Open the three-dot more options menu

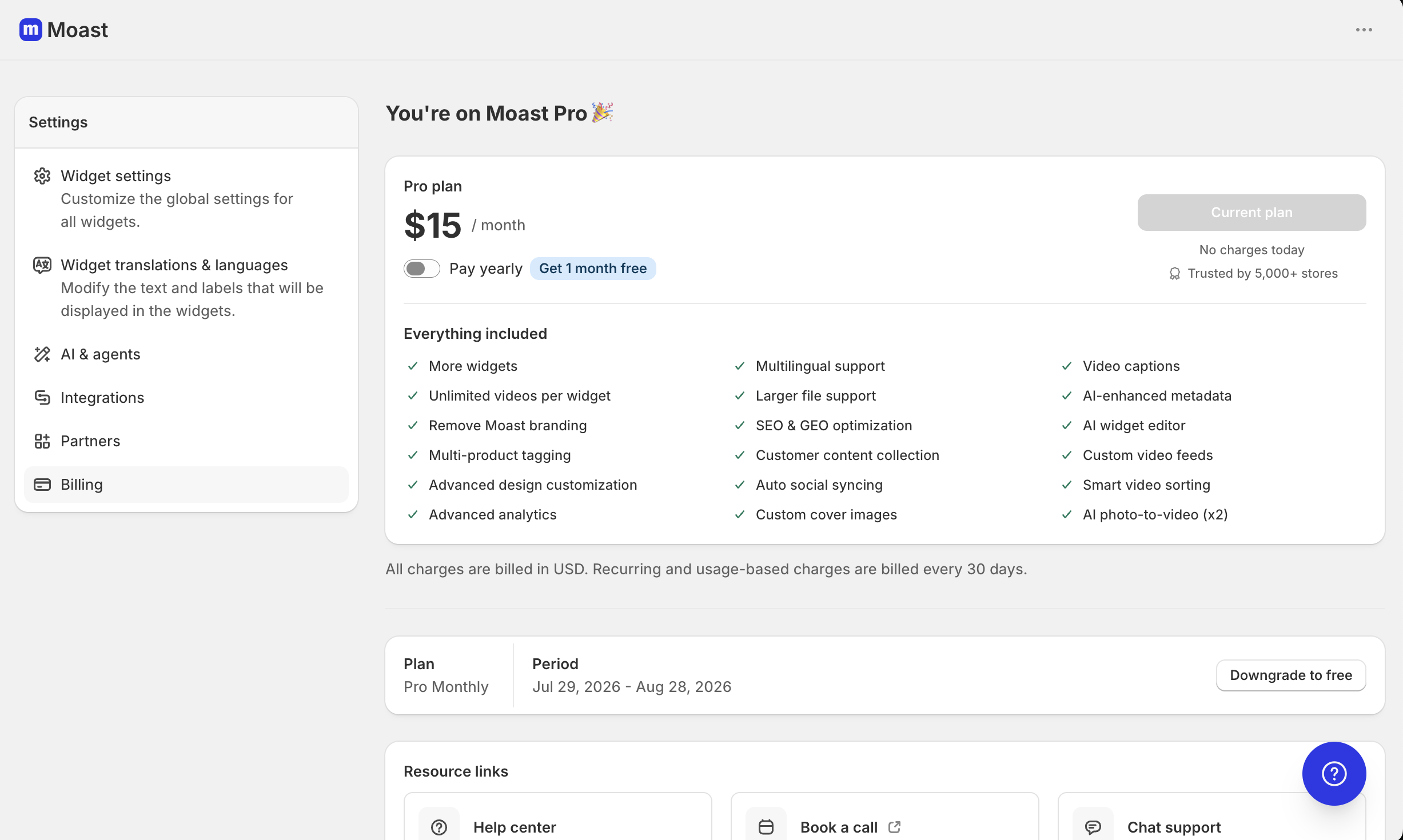tap(1364, 30)
